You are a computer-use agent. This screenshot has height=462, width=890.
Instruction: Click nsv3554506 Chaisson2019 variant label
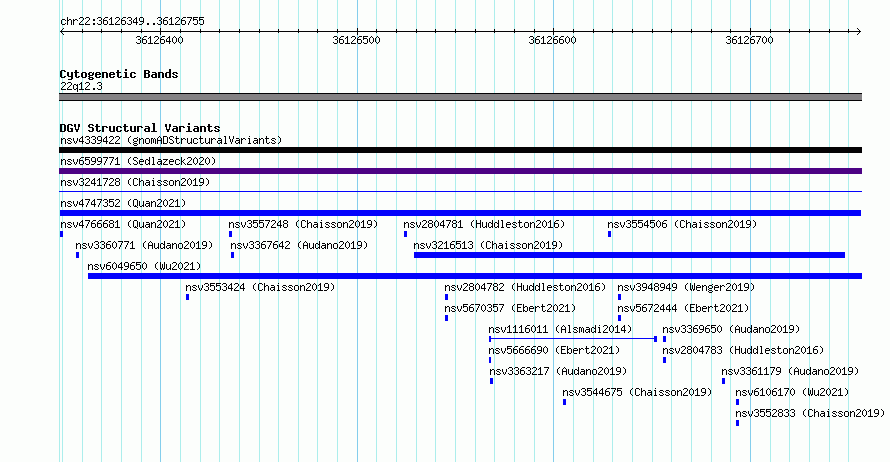click(x=682, y=224)
